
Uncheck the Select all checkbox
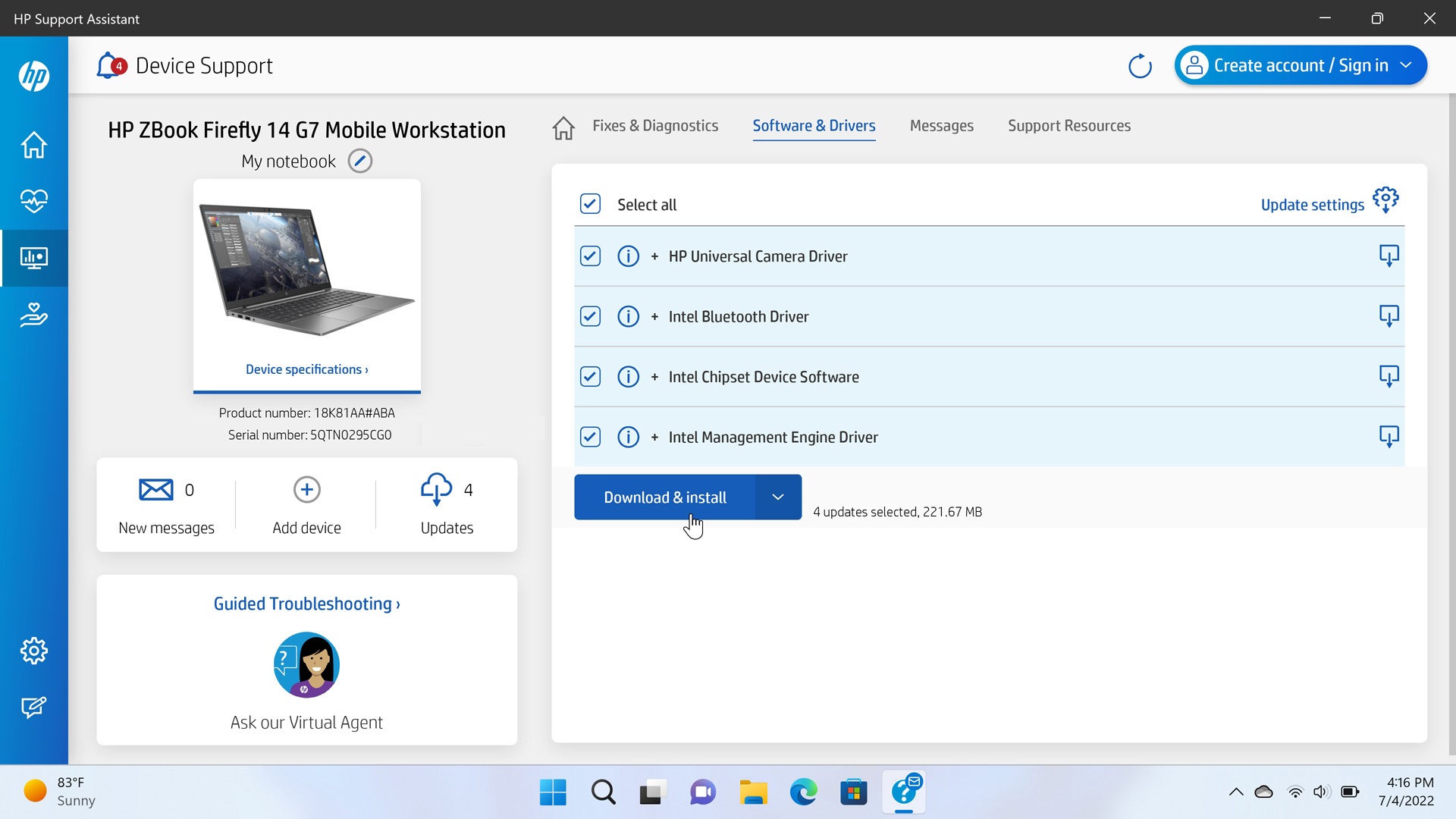tap(590, 204)
